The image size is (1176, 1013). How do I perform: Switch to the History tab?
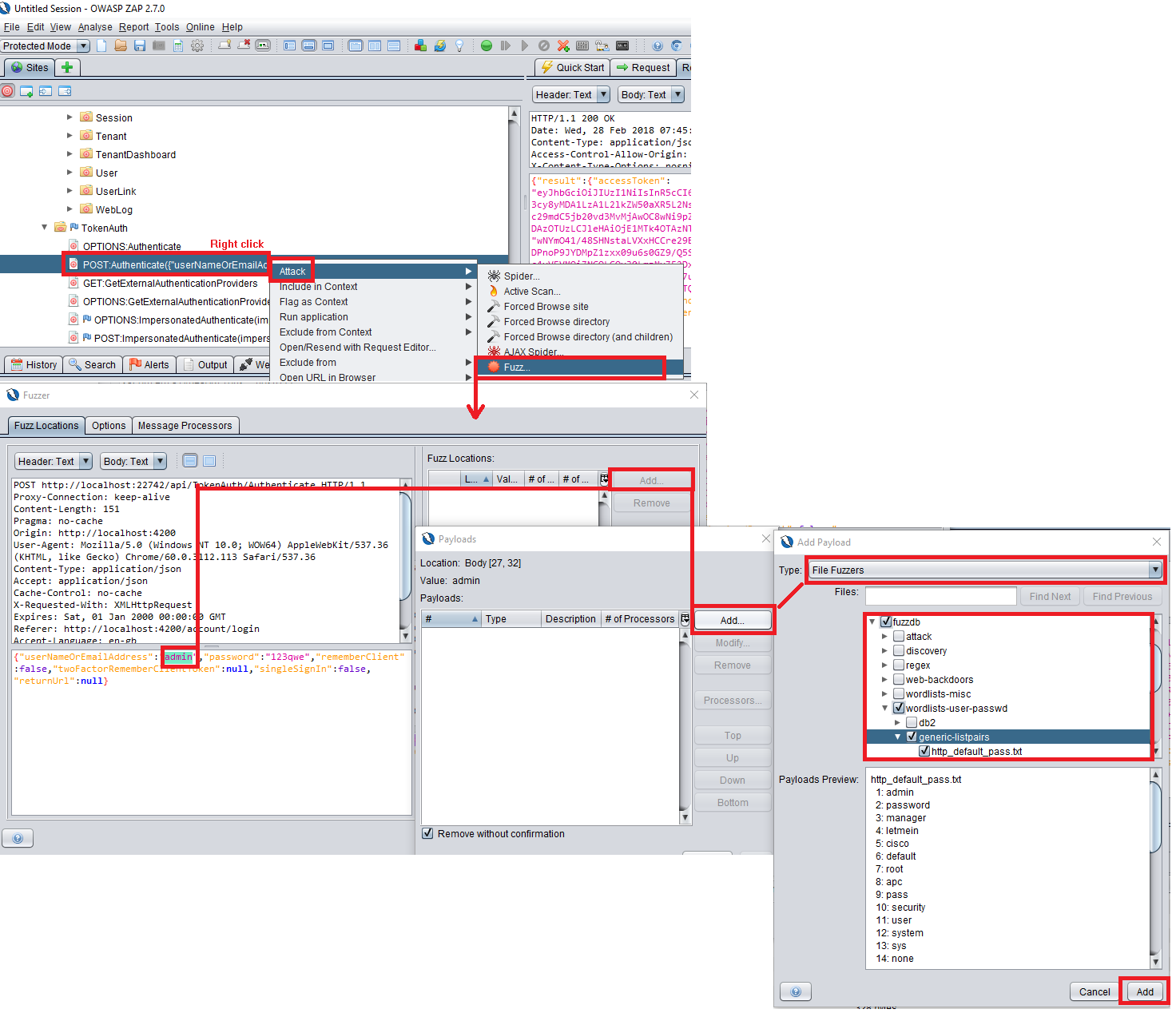pyautogui.click(x=34, y=364)
